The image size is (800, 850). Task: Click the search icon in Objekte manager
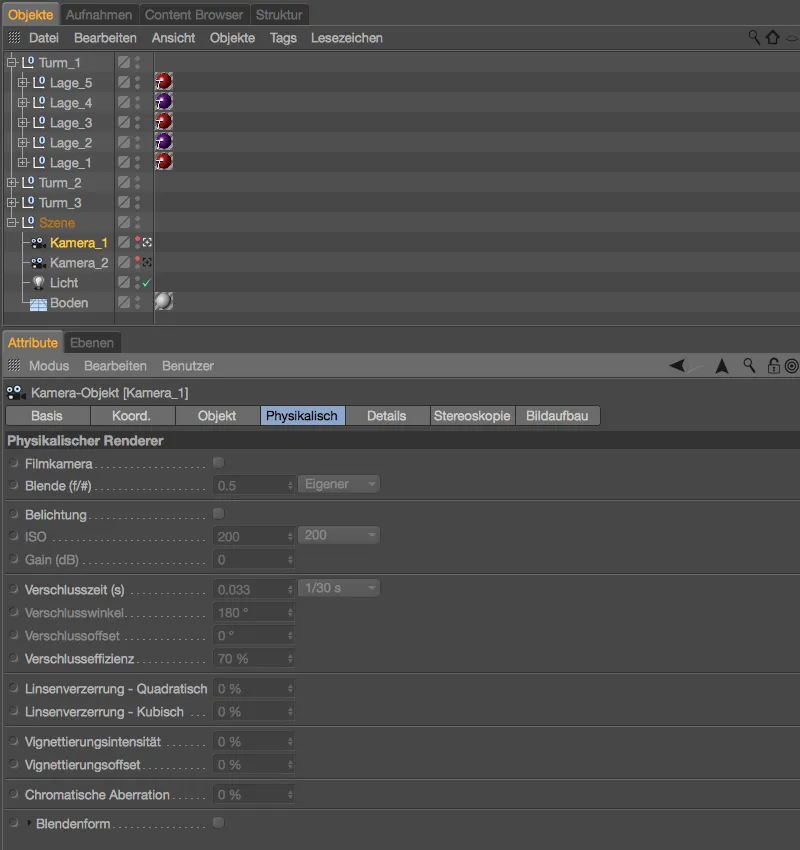pyautogui.click(x=754, y=37)
